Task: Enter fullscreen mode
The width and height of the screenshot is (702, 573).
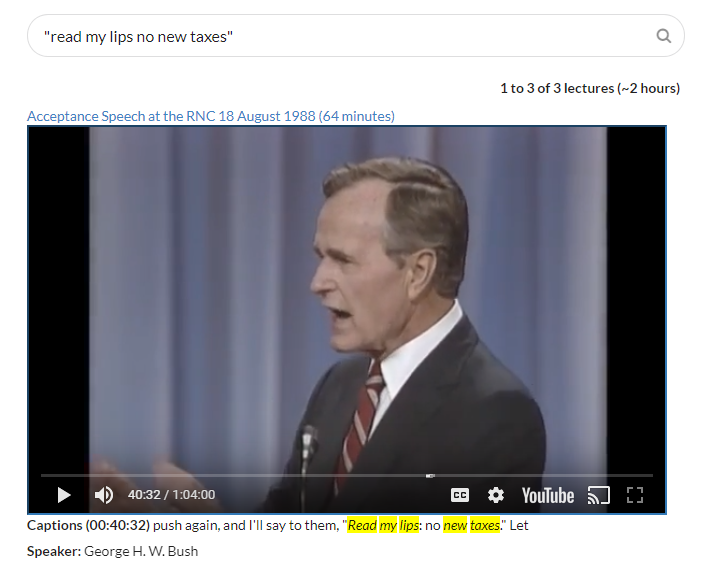Action: 634,495
